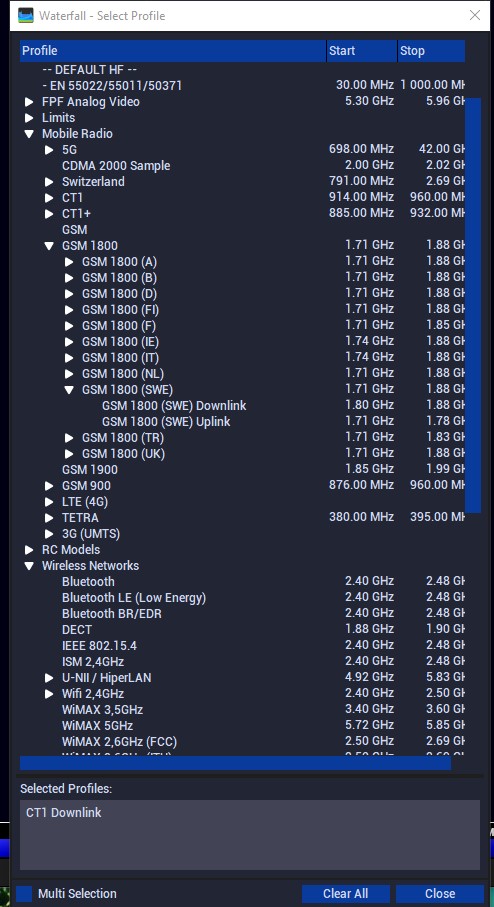Click the Close button at bottom
Screen dimensions: 494x907
click(x=440, y=894)
